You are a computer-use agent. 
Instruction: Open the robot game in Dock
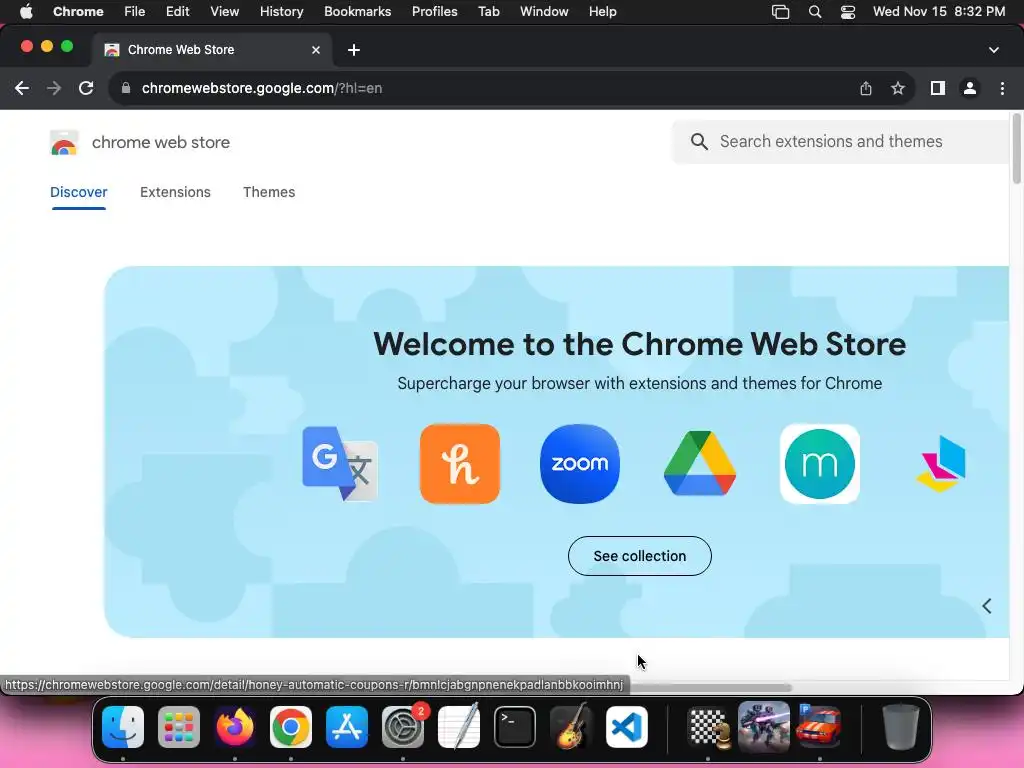[x=763, y=727]
